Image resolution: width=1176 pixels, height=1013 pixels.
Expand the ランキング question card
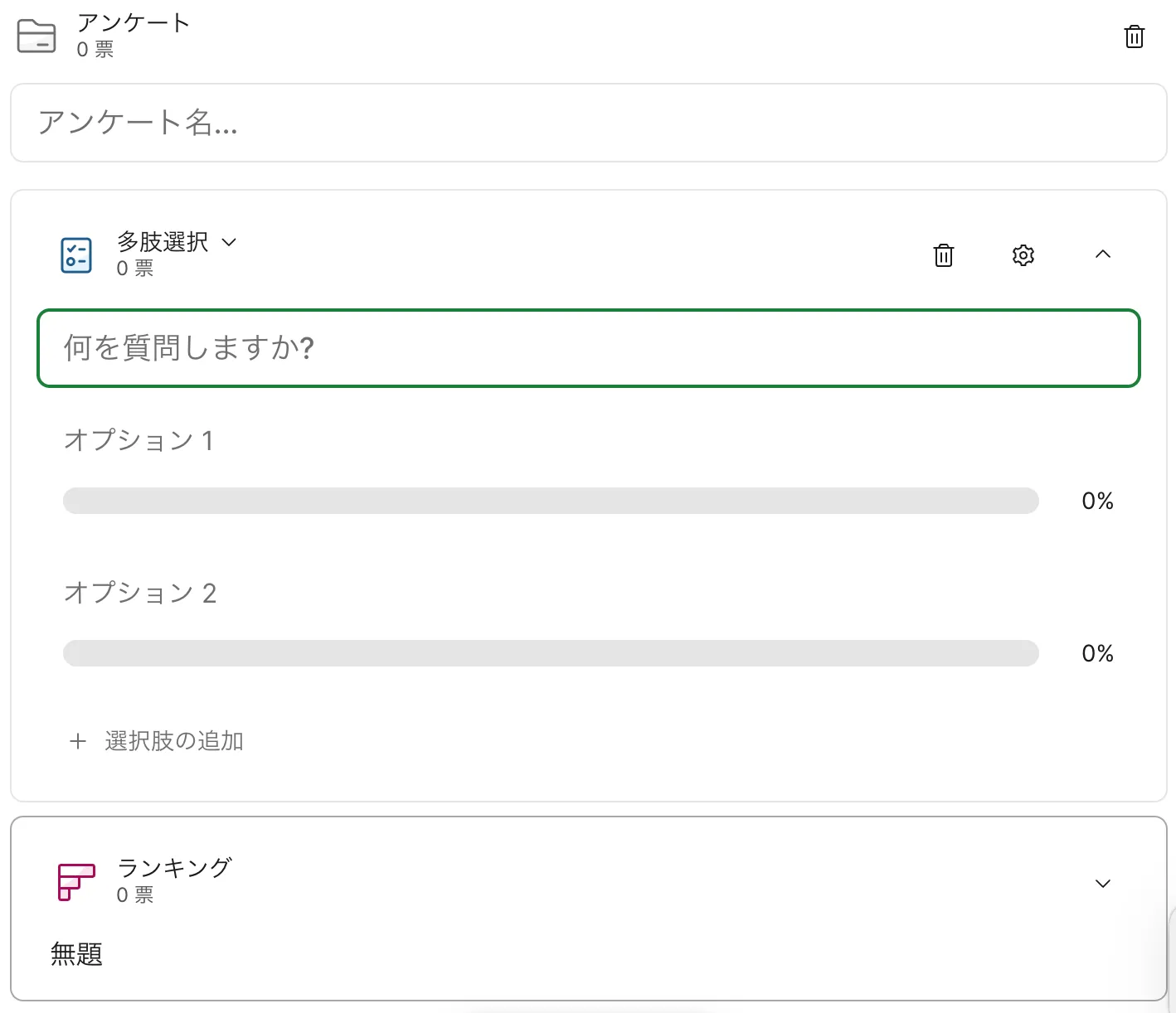[1103, 884]
